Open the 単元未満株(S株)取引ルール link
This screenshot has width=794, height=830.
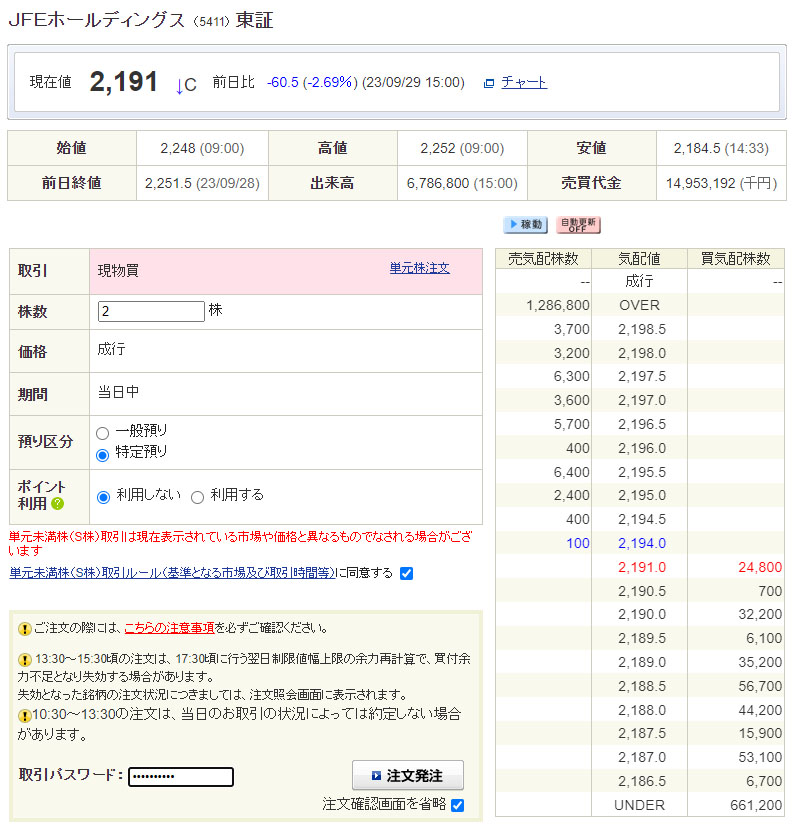tap(172, 573)
